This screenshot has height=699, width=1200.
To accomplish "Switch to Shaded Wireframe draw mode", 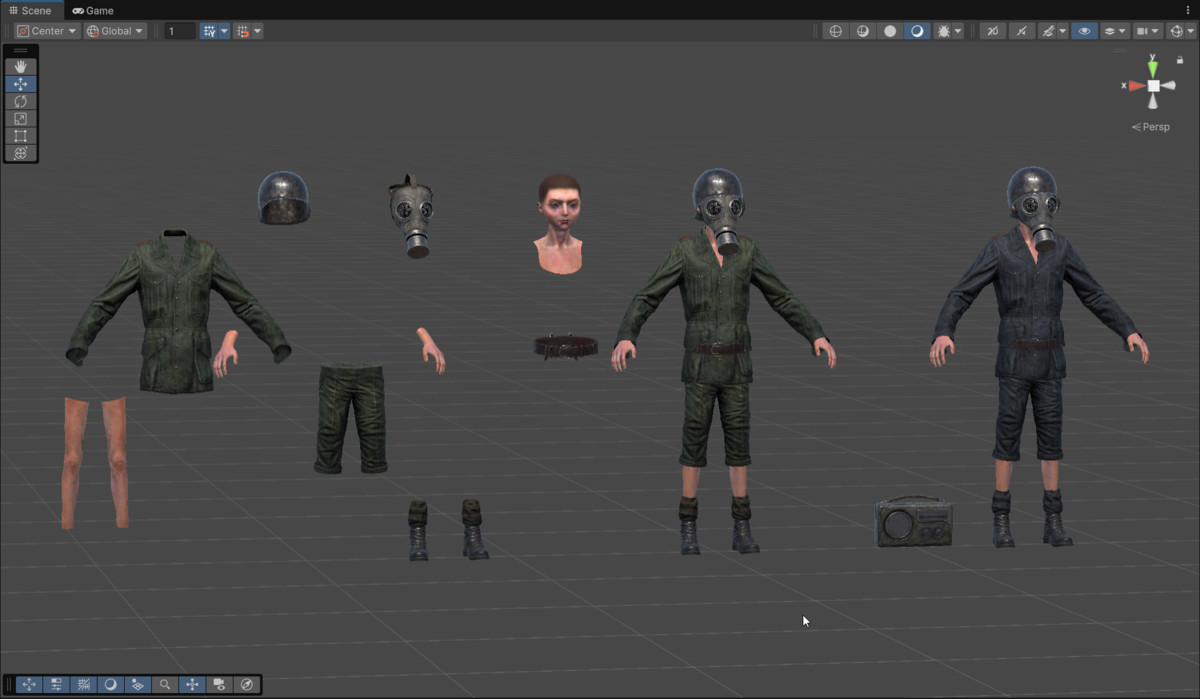I will [x=863, y=31].
